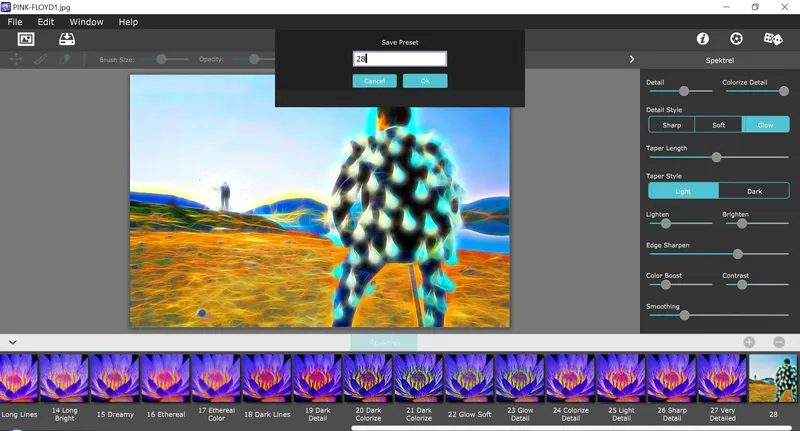
Task: Select the 17 Ethereal Color preset thumbnail
Action: pyautogui.click(x=216, y=378)
